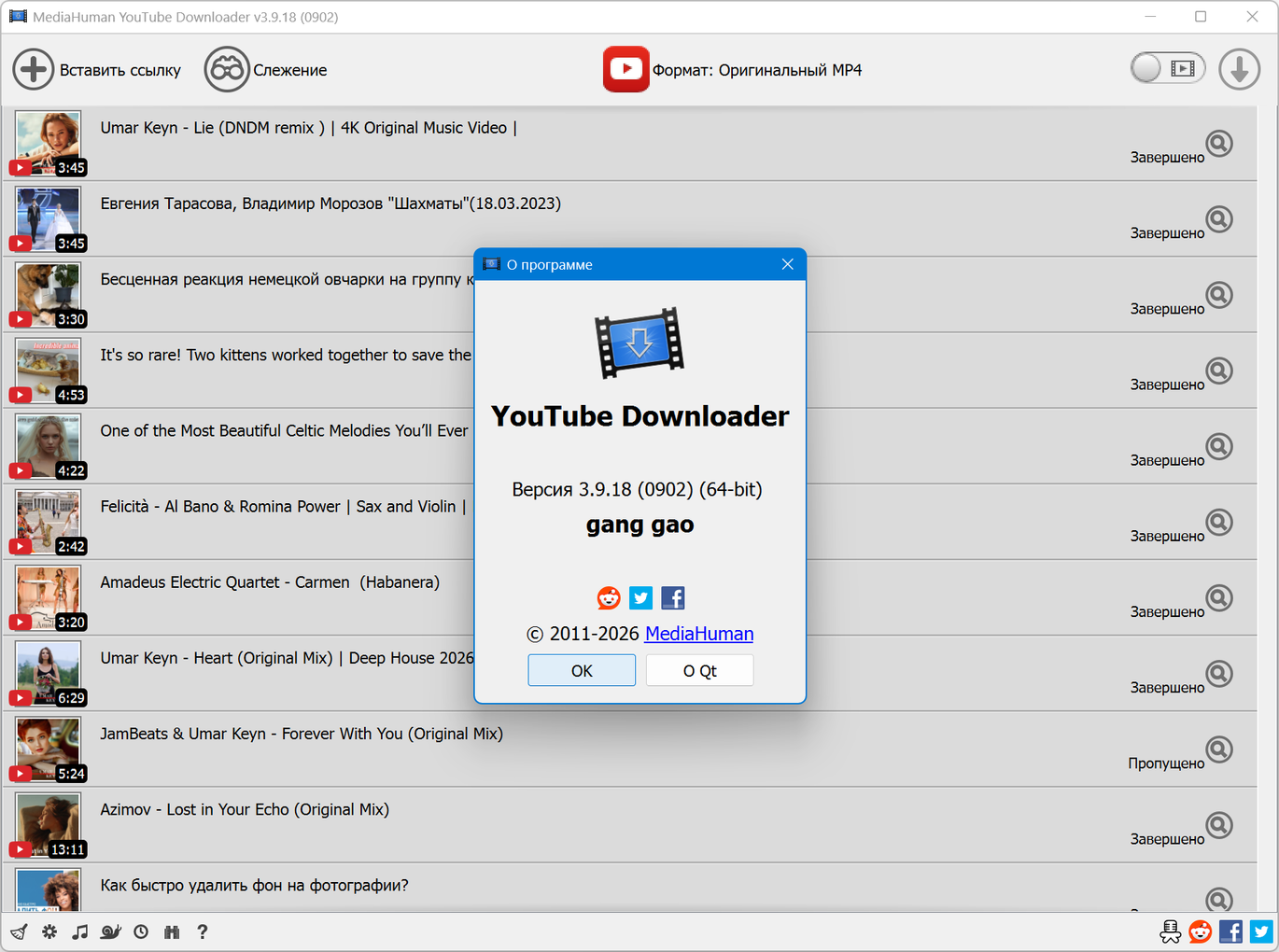Viewport: 1279px width, 952px height.
Task: Click the snail speed limit icon
Action: [111, 931]
